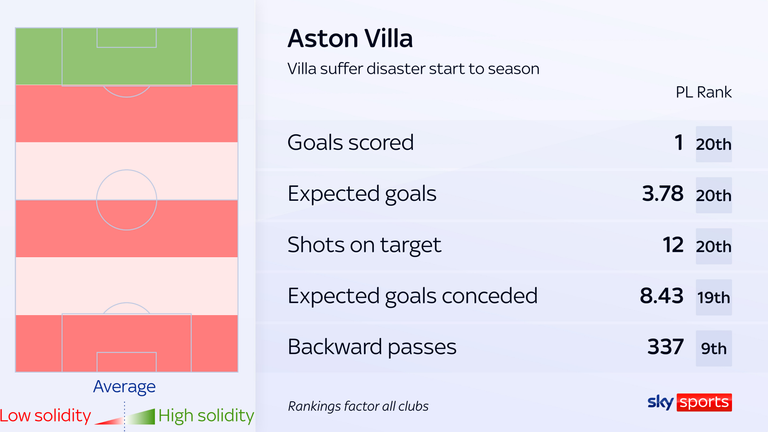Click the 'Rankings factor all clubs' note
This screenshot has width=768, height=432.
(x=358, y=406)
